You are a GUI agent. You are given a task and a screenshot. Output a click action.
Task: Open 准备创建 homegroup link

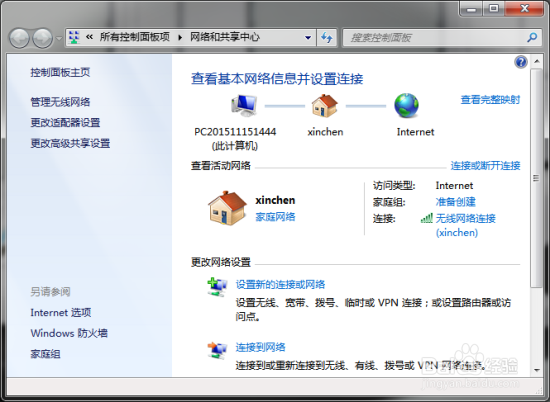click(455, 202)
